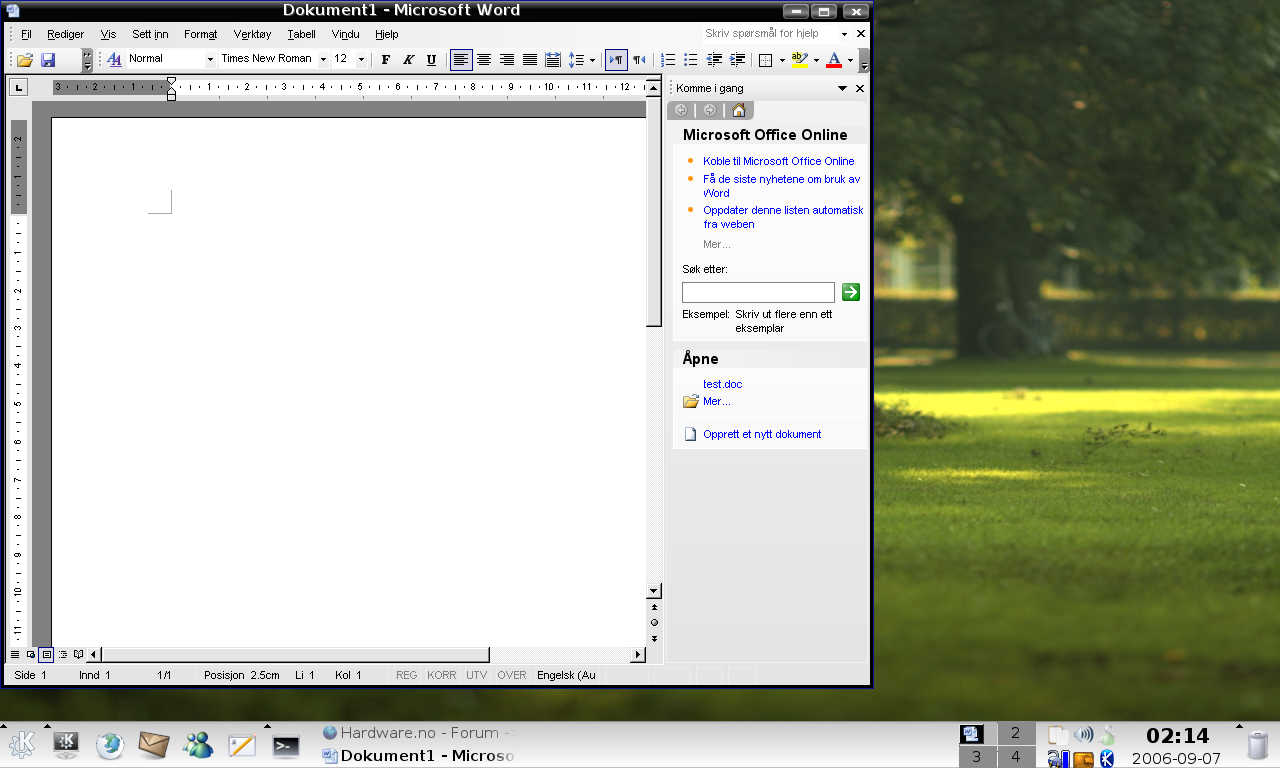Launch Konsole terminal from panel

[x=286, y=745]
